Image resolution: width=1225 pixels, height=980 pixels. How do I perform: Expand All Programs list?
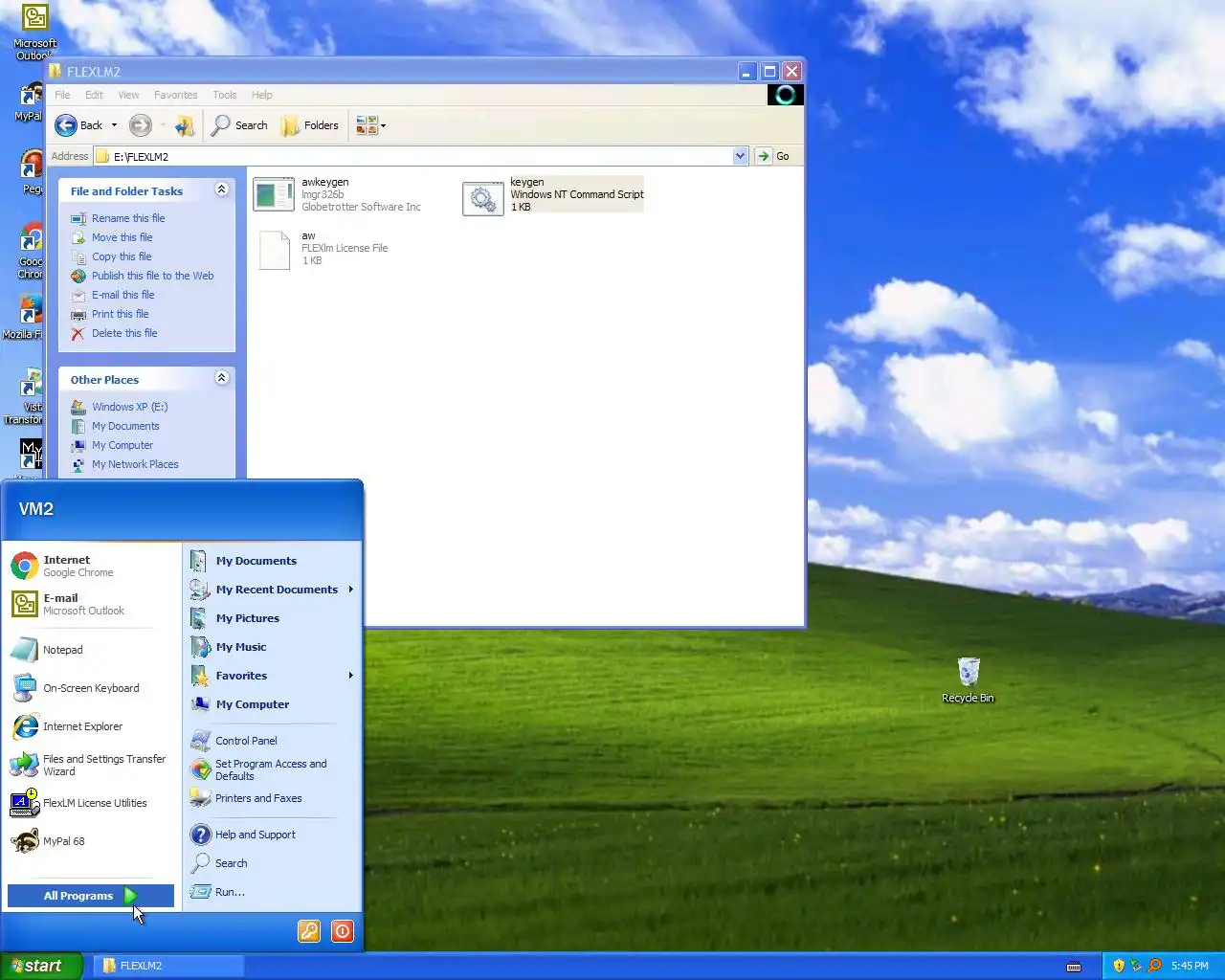click(91, 896)
